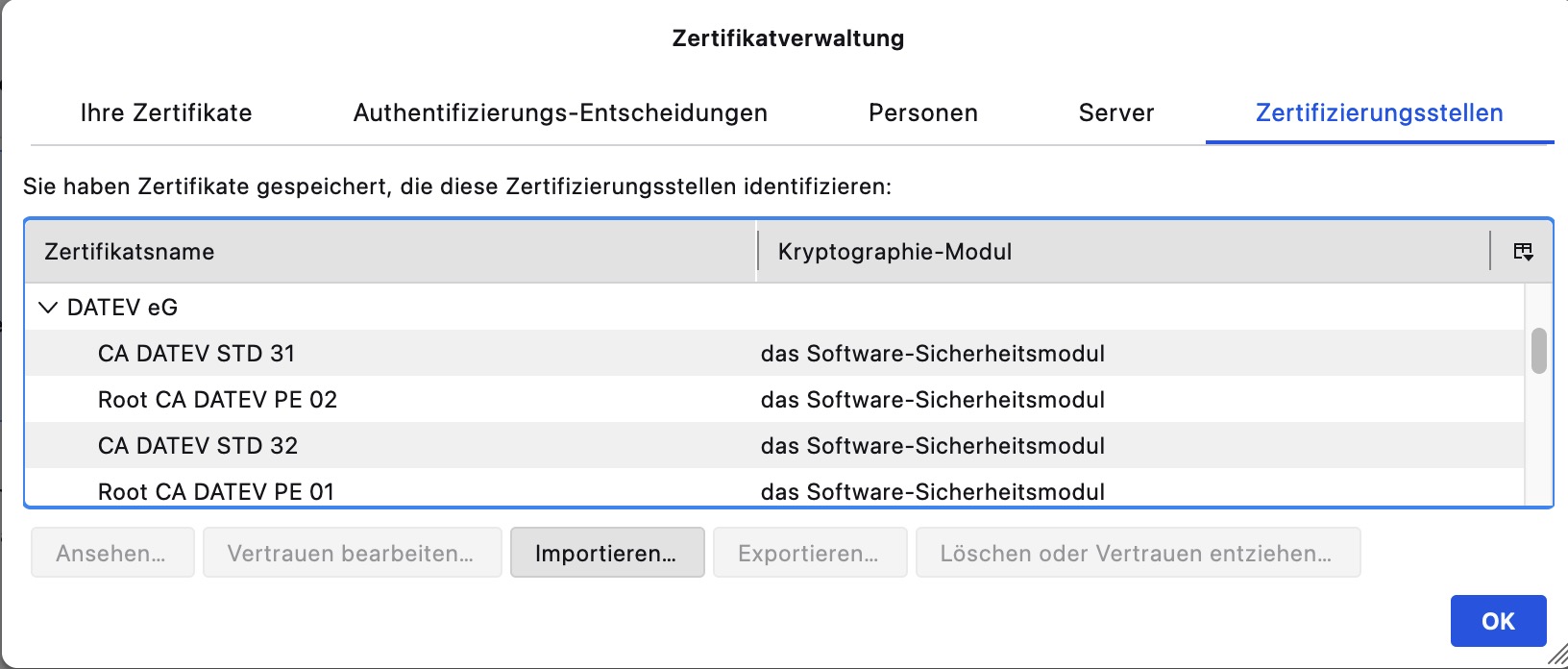Select the CA DATEV STD 31 certificate
1568x669 pixels.
[x=196, y=354]
